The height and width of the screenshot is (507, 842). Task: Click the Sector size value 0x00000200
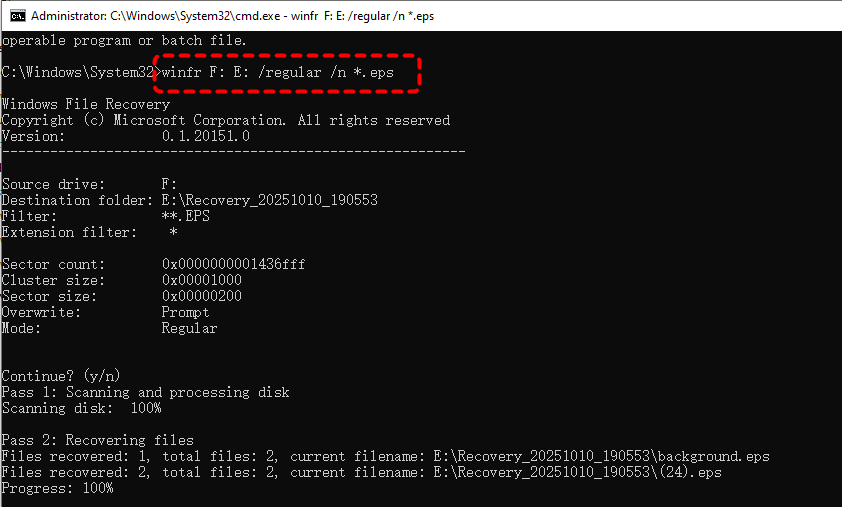[x=201, y=296]
